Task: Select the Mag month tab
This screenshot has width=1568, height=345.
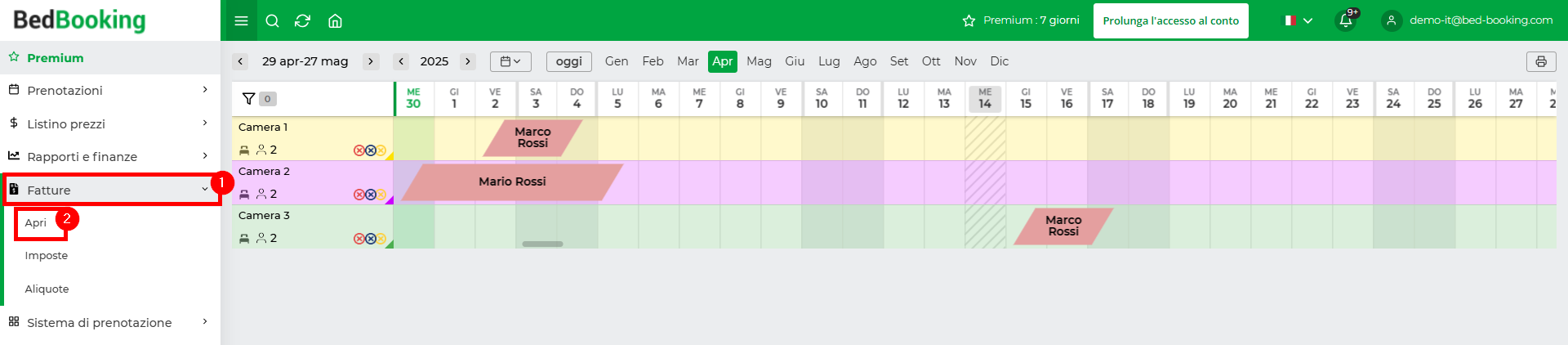Action: coord(759,61)
